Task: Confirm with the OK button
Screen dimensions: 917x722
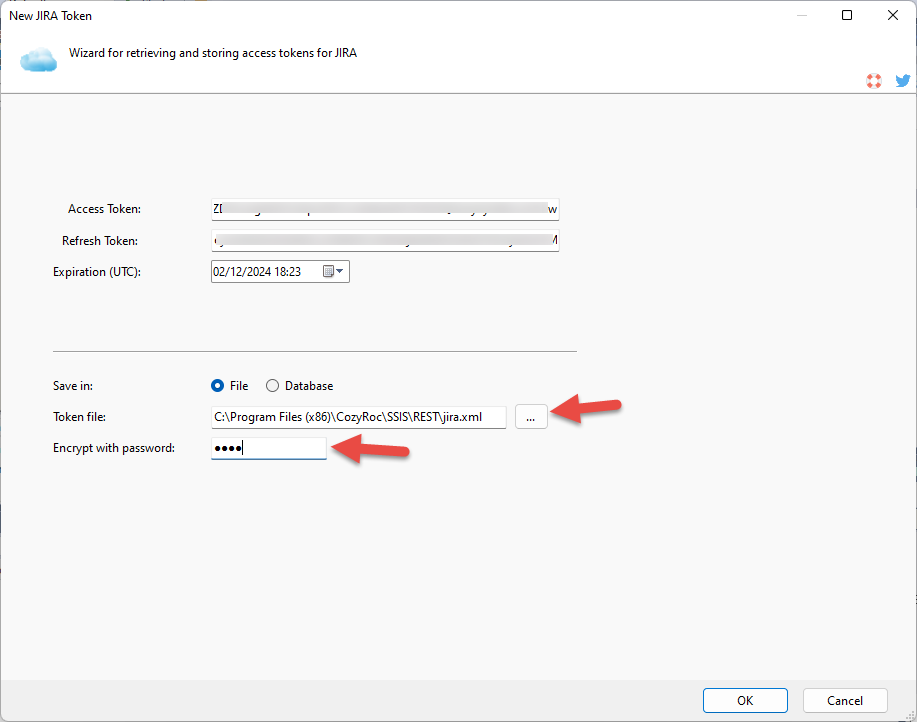Action: pyautogui.click(x=745, y=700)
